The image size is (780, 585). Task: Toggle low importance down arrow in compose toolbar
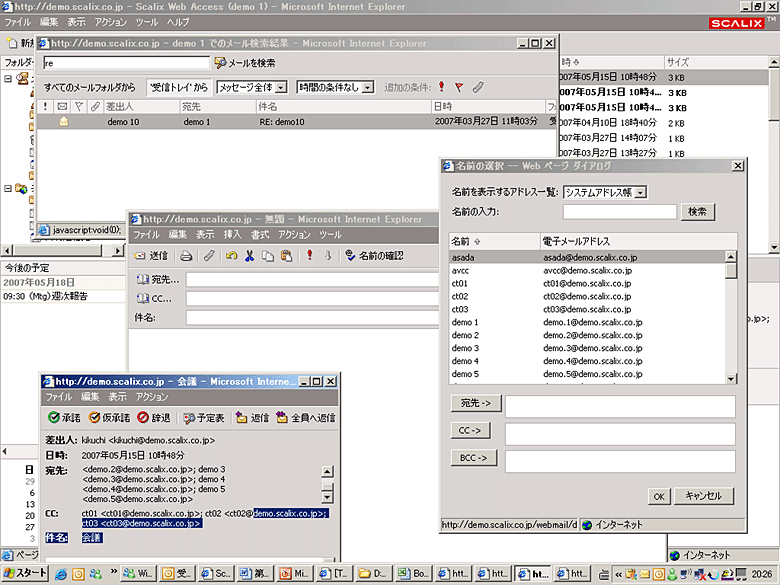coord(327,256)
